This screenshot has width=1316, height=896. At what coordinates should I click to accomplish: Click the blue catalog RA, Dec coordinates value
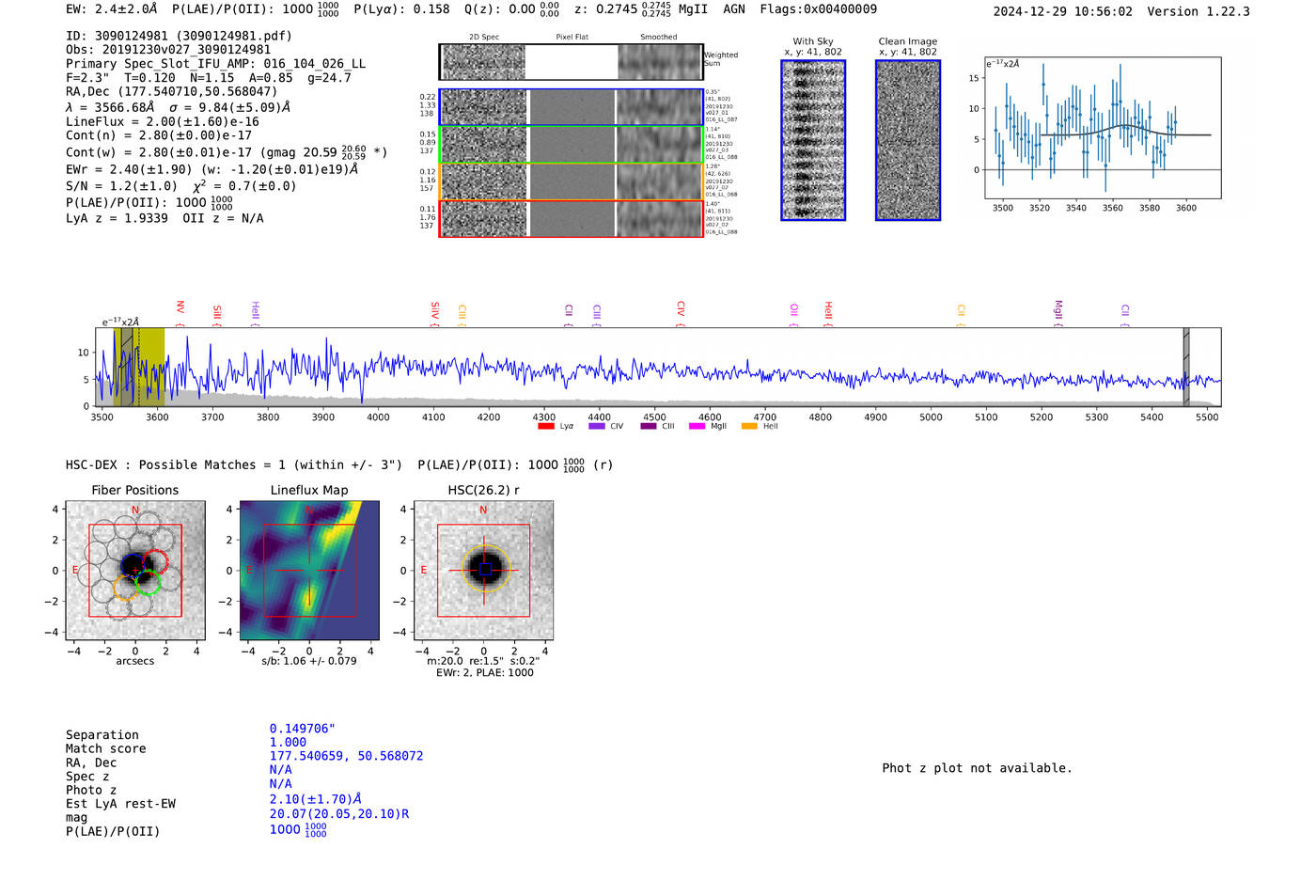(346, 756)
